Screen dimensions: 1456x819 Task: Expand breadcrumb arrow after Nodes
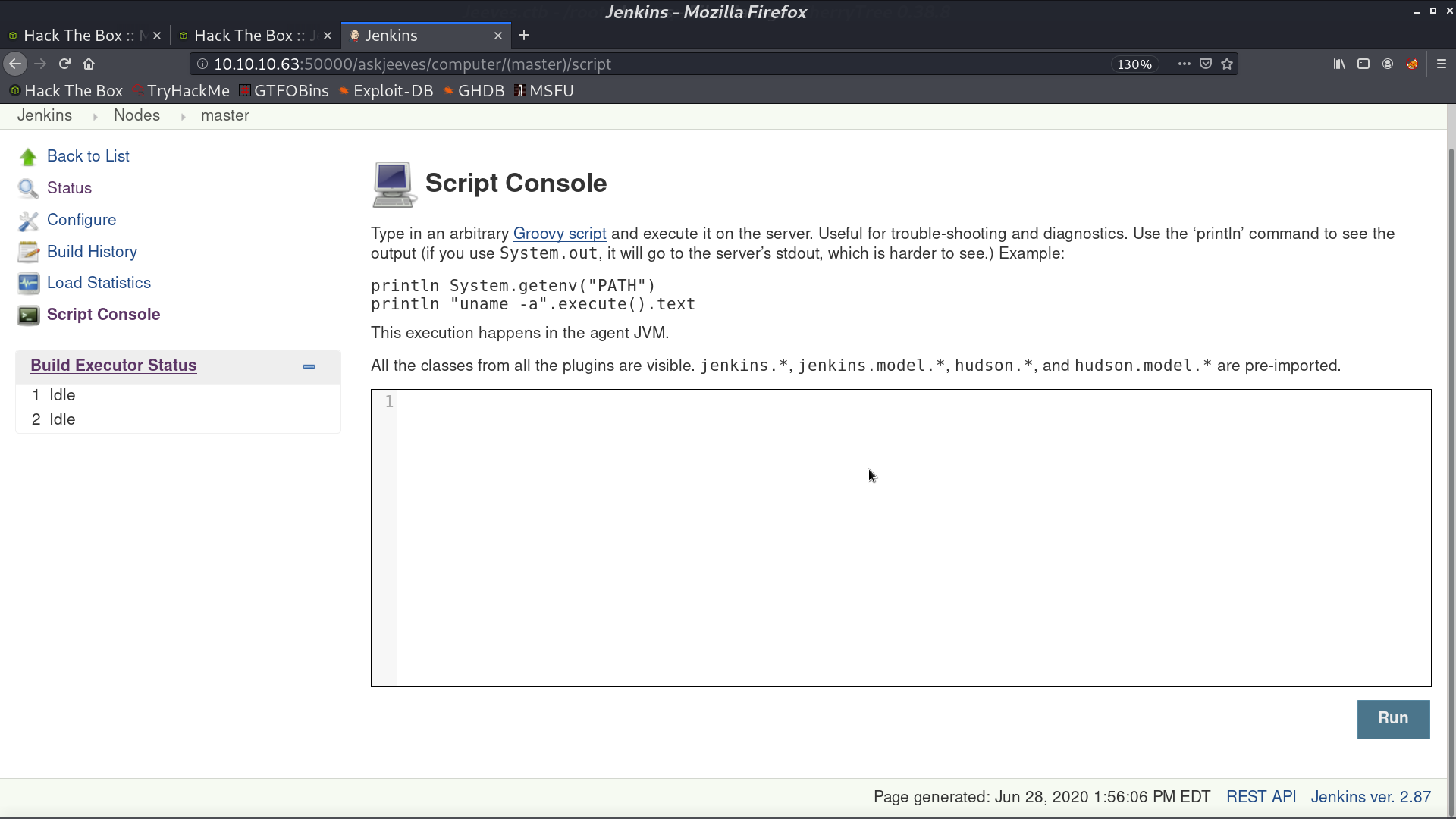point(183,116)
